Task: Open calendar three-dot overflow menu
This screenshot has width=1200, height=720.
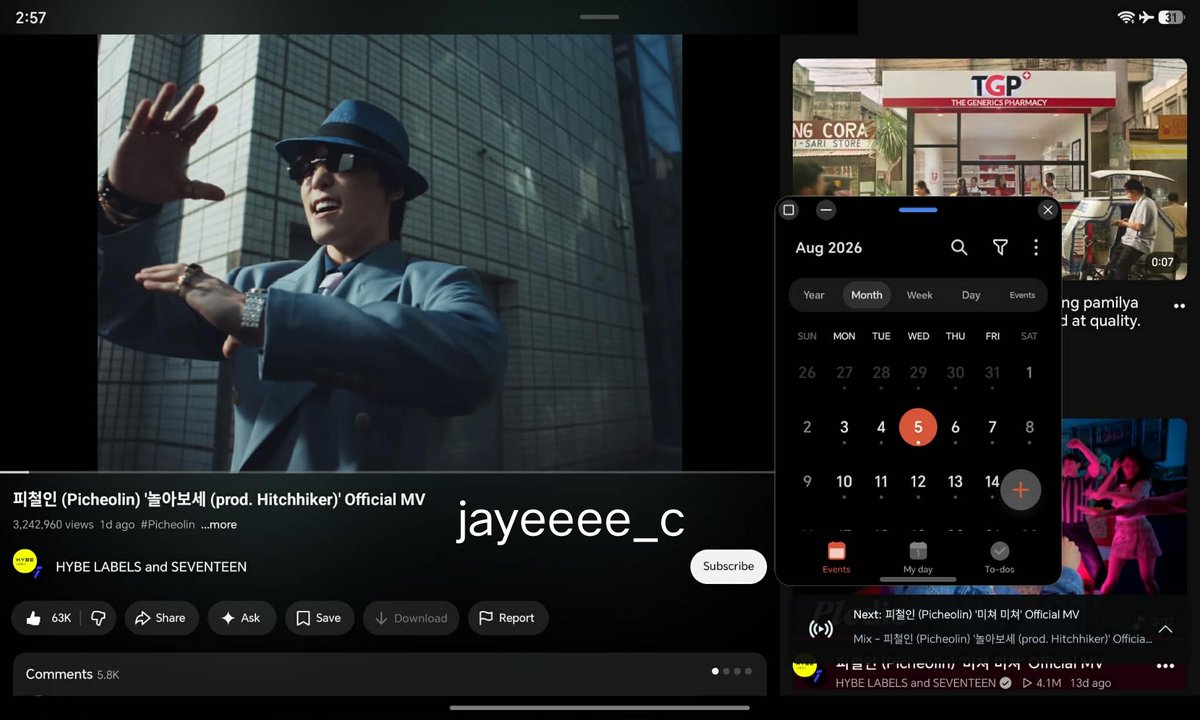Action: [x=1036, y=247]
